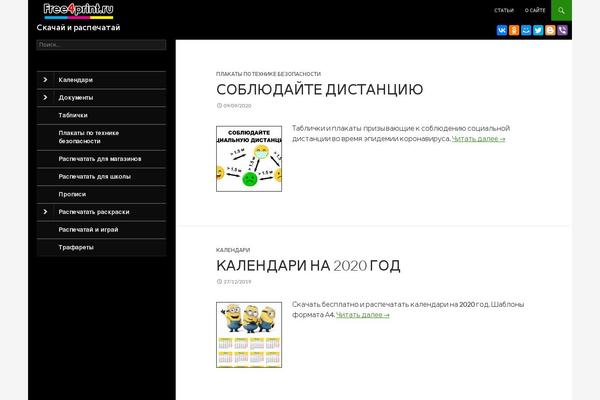Open Распечатать для магазинов sidebar item
The image size is (600, 400).
101,159
